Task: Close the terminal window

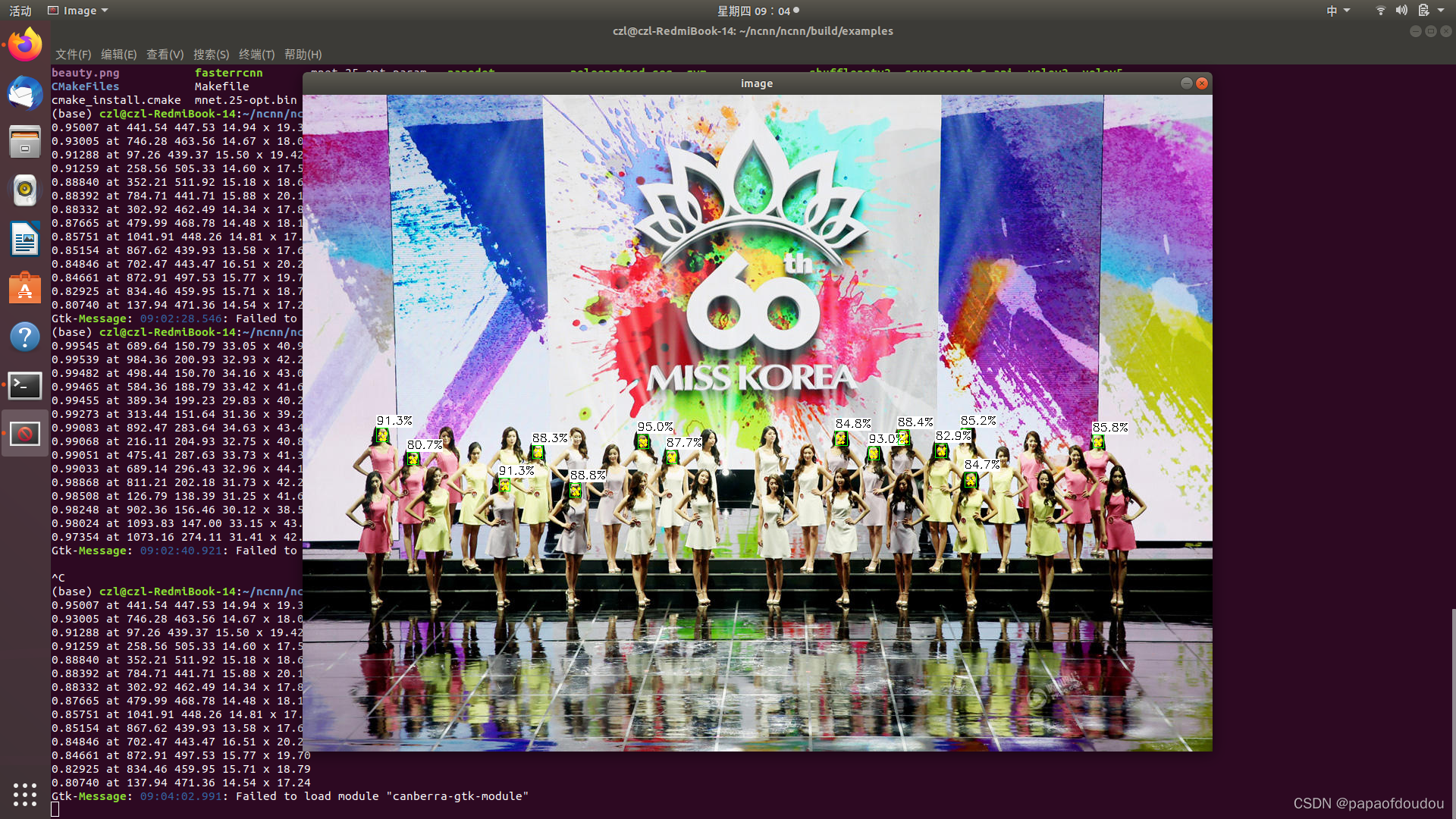Action: [1446, 31]
